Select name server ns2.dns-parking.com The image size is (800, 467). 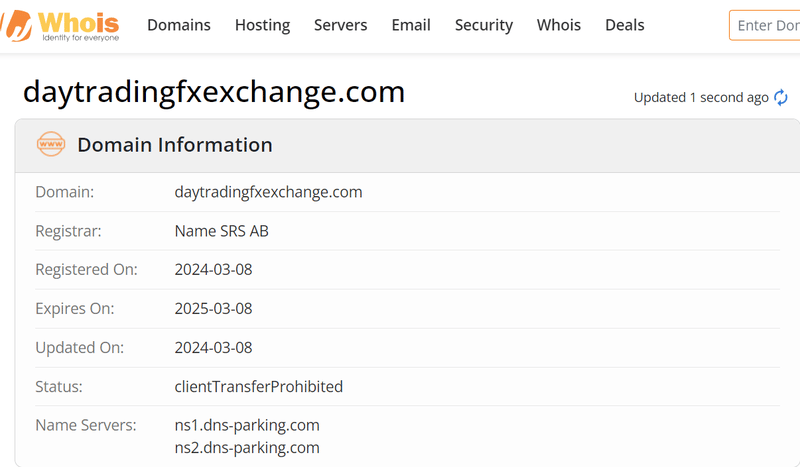[x=247, y=448]
